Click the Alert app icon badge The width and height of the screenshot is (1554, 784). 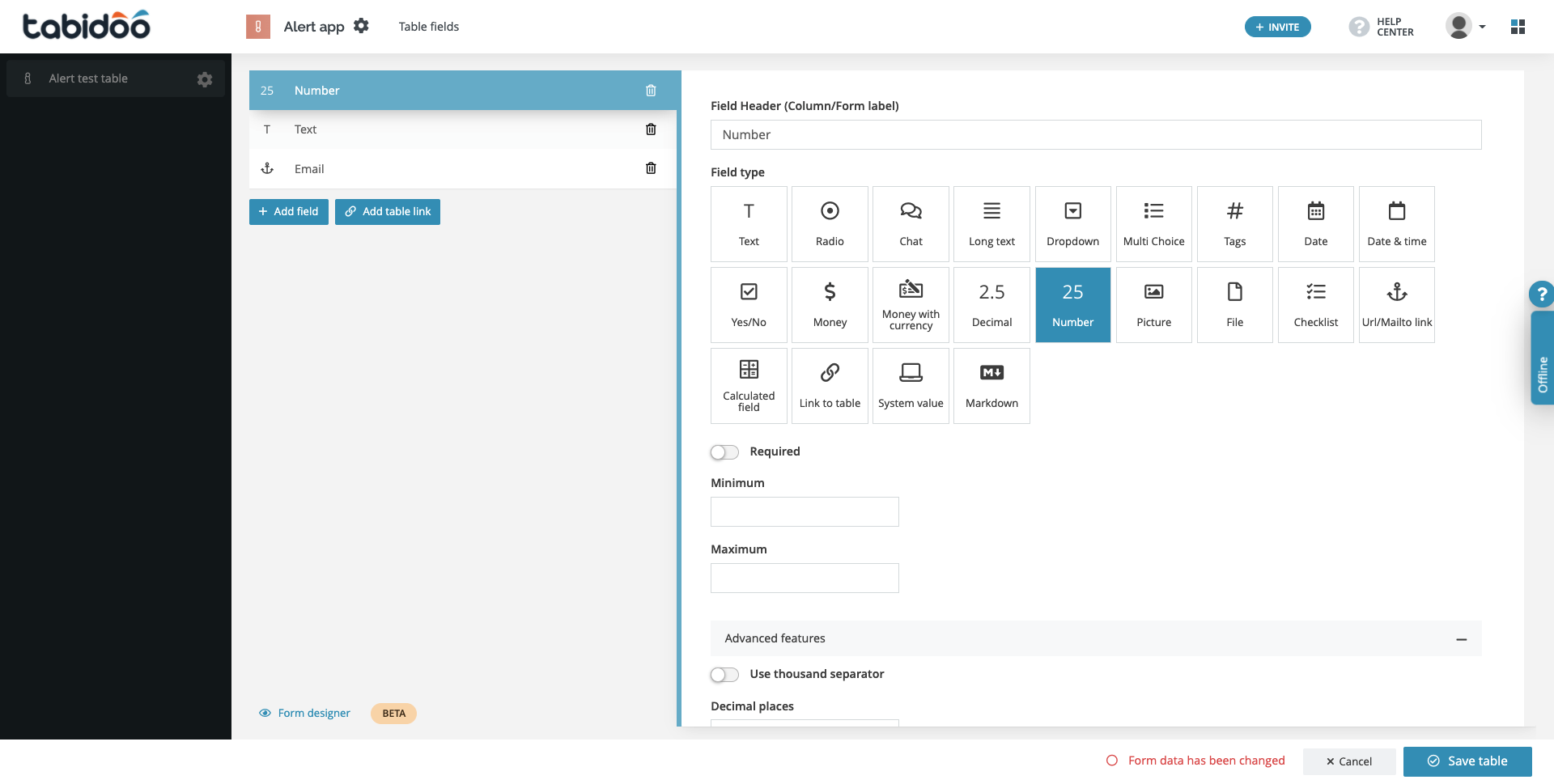[x=258, y=27]
